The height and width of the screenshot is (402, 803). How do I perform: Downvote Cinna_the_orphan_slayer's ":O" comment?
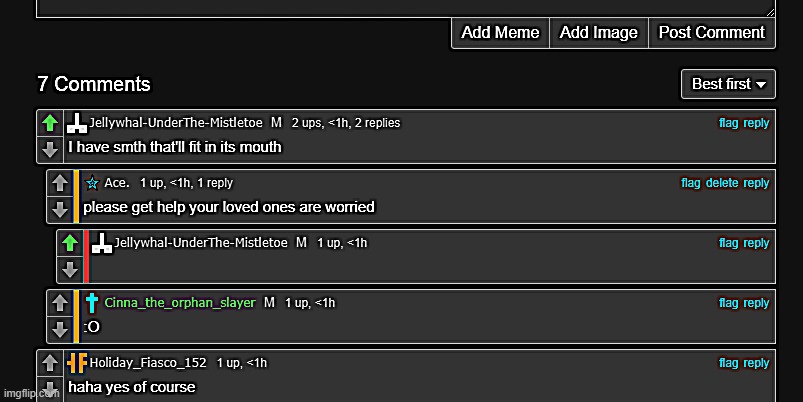[60, 329]
